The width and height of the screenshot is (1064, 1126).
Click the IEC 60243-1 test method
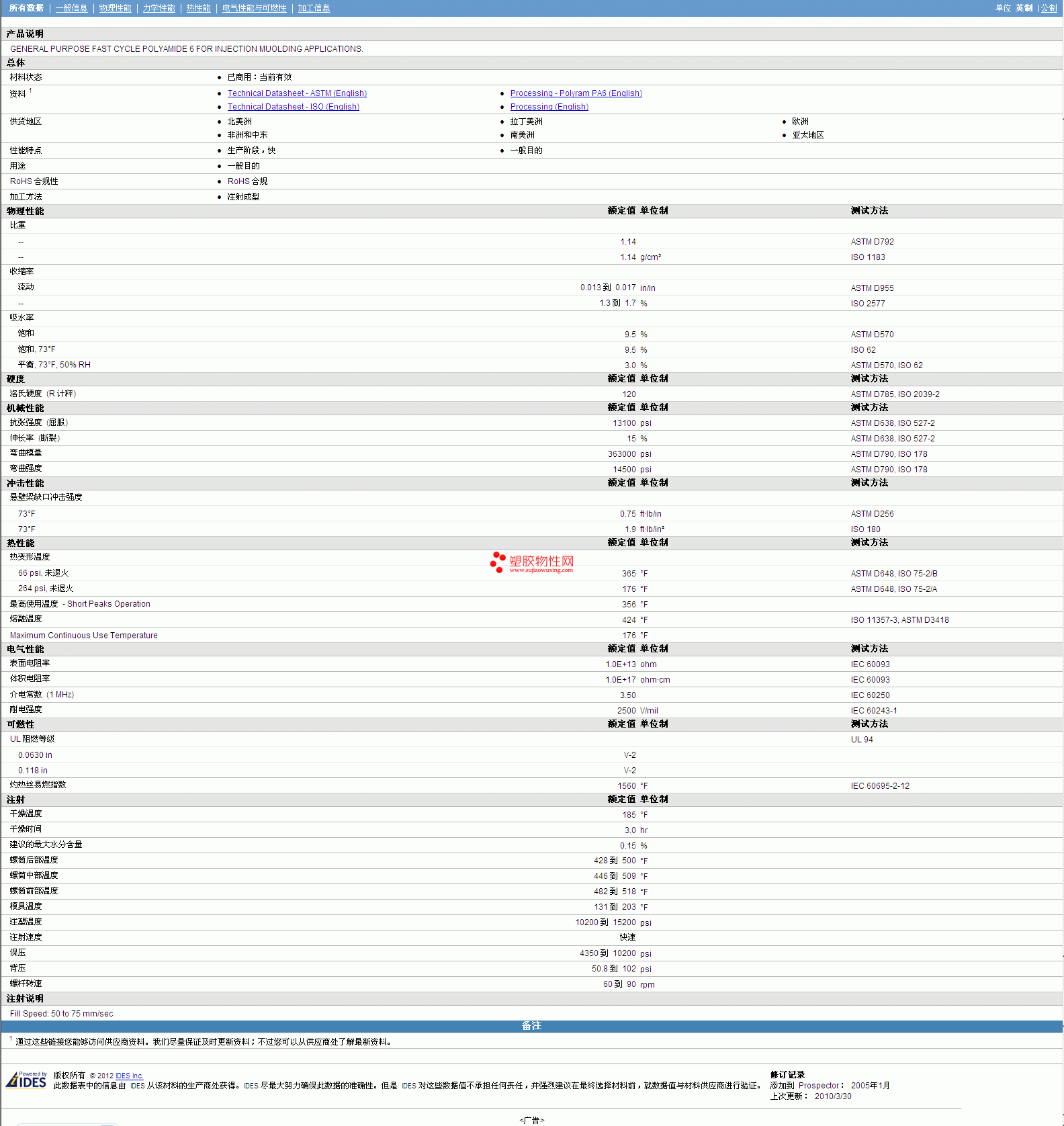[873, 711]
